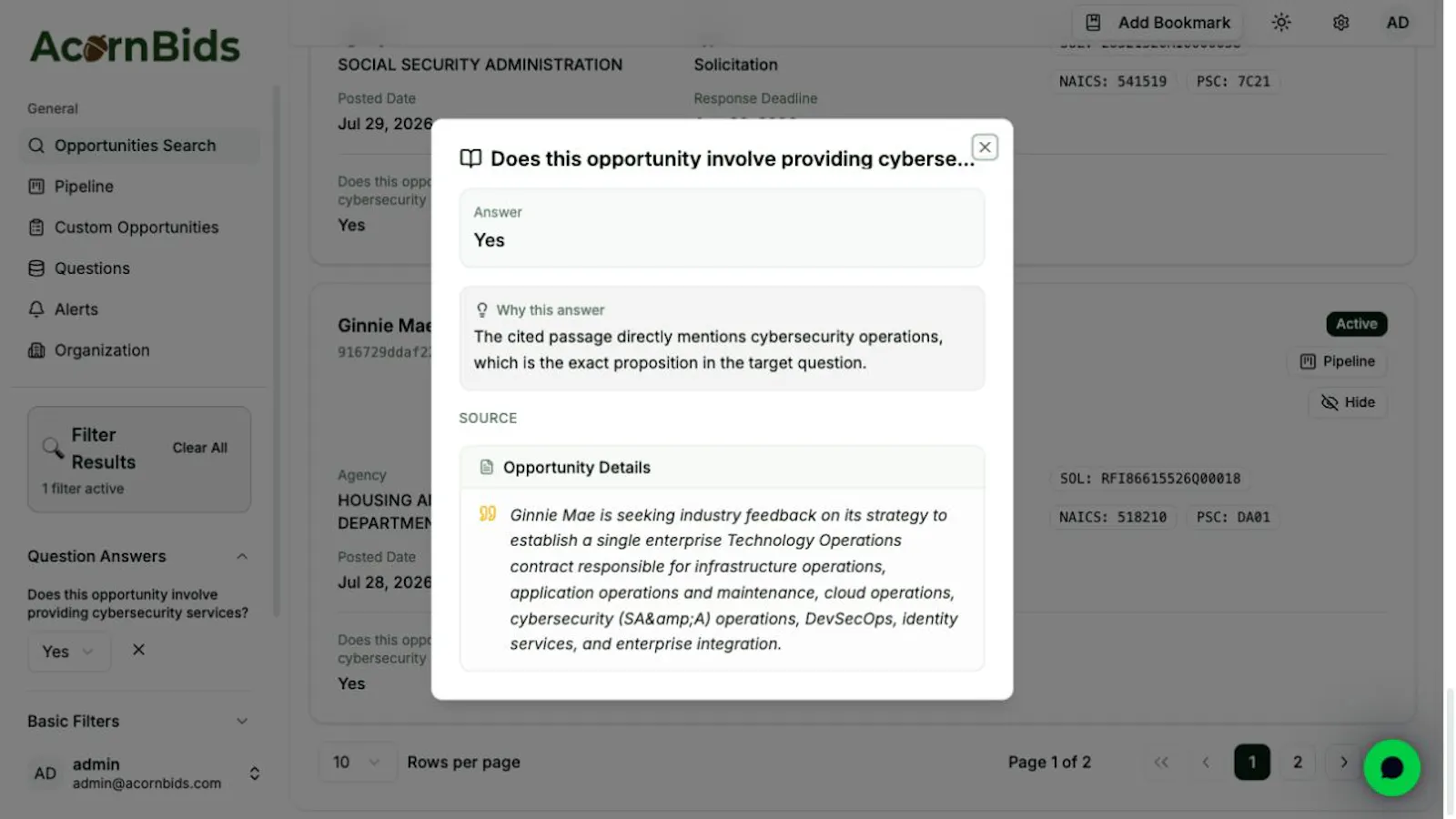Screen dimensions: 1456x819
Task: Close the cybersecurity question dialog
Action: click(x=985, y=147)
